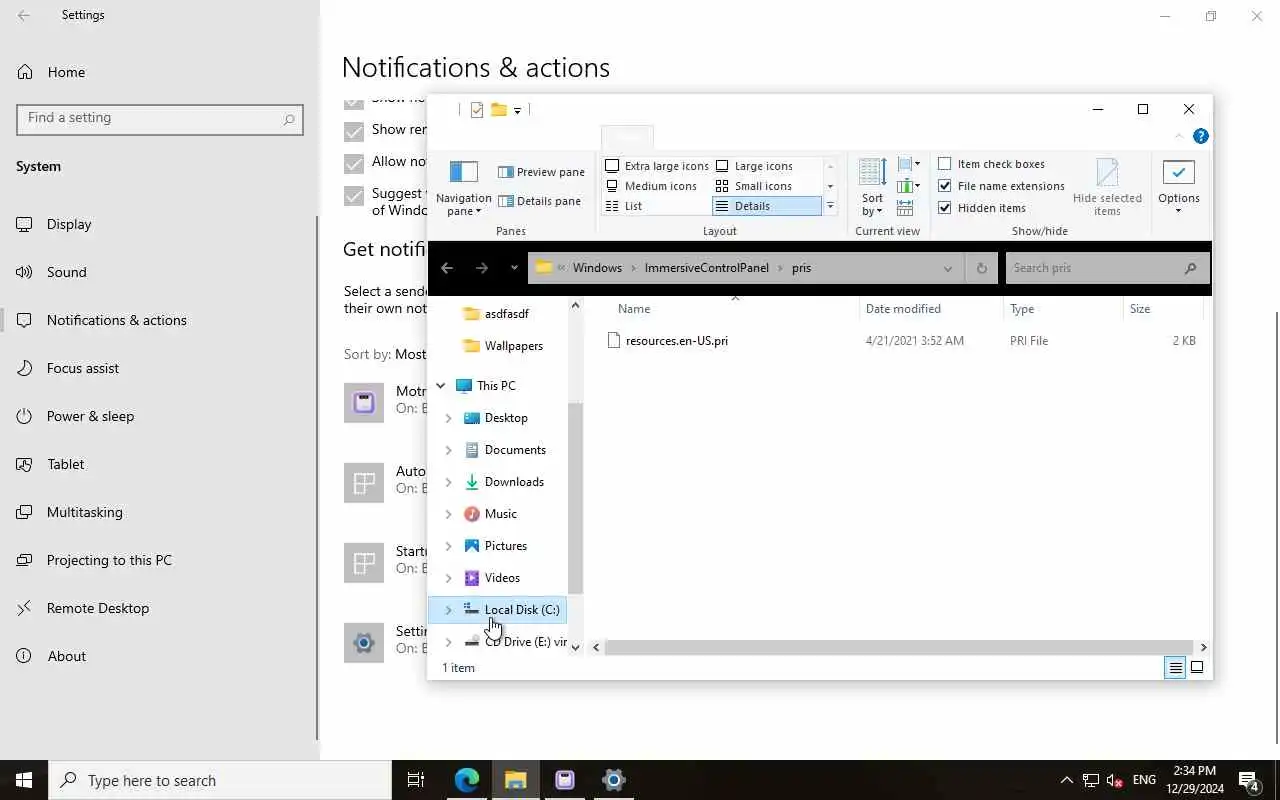Click the Properties icon in the quick access toolbar
This screenshot has width=1280, height=800.
click(477, 110)
